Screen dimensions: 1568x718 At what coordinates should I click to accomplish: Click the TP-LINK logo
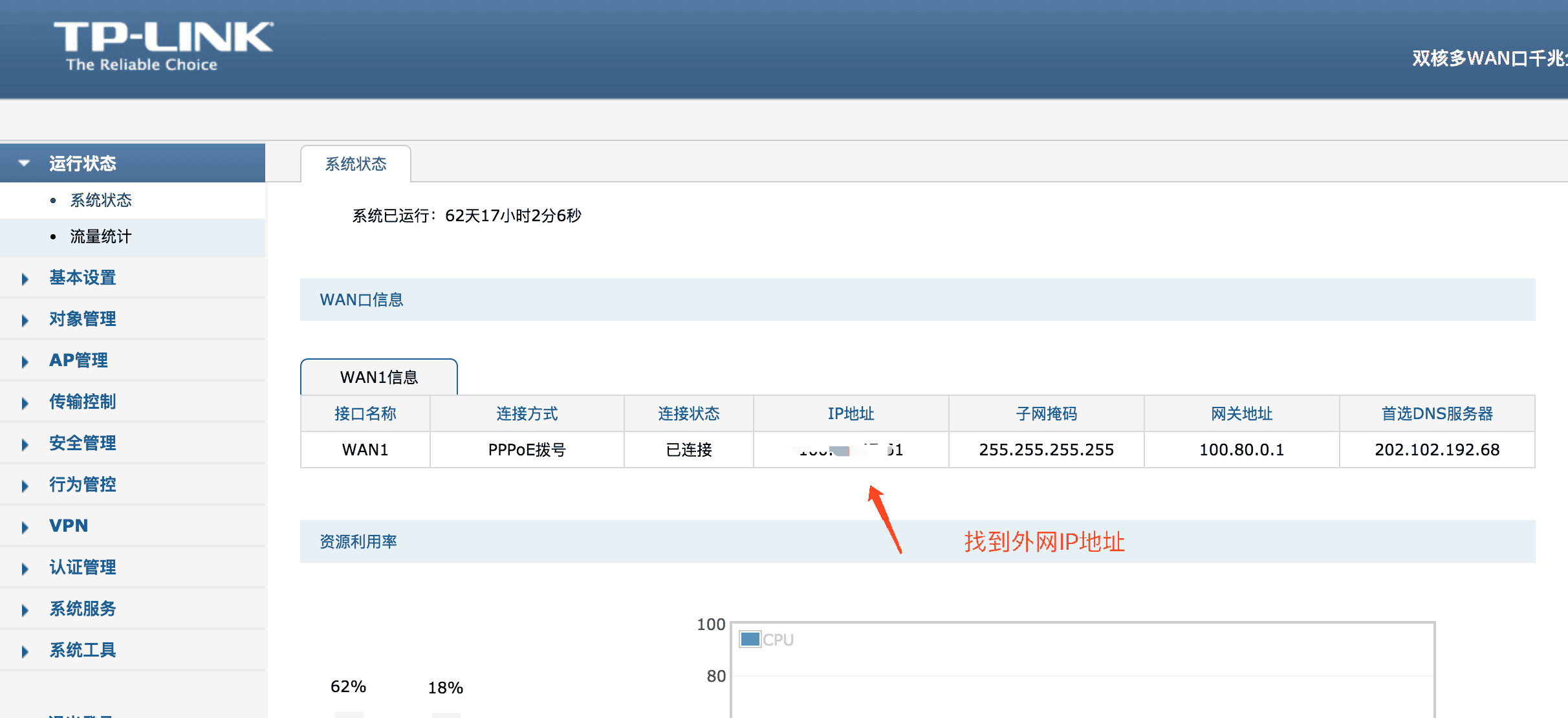click(164, 46)
